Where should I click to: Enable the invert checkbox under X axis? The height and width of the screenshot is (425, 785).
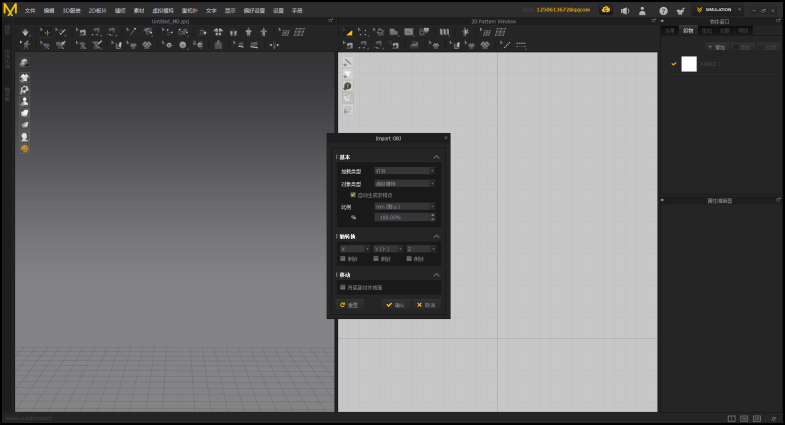click(x=343, y=259)
